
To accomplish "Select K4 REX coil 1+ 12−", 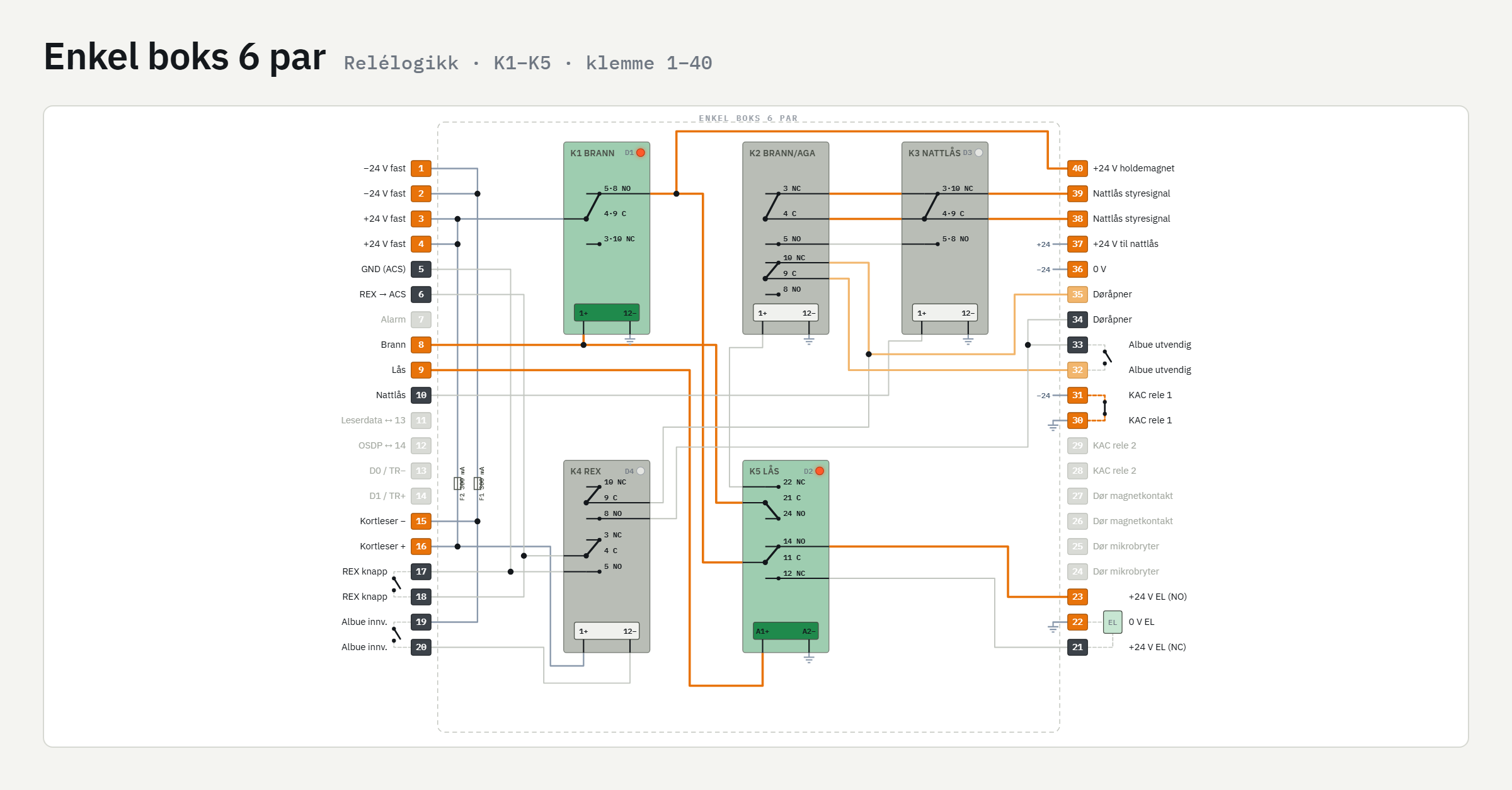I will (607, 631).
